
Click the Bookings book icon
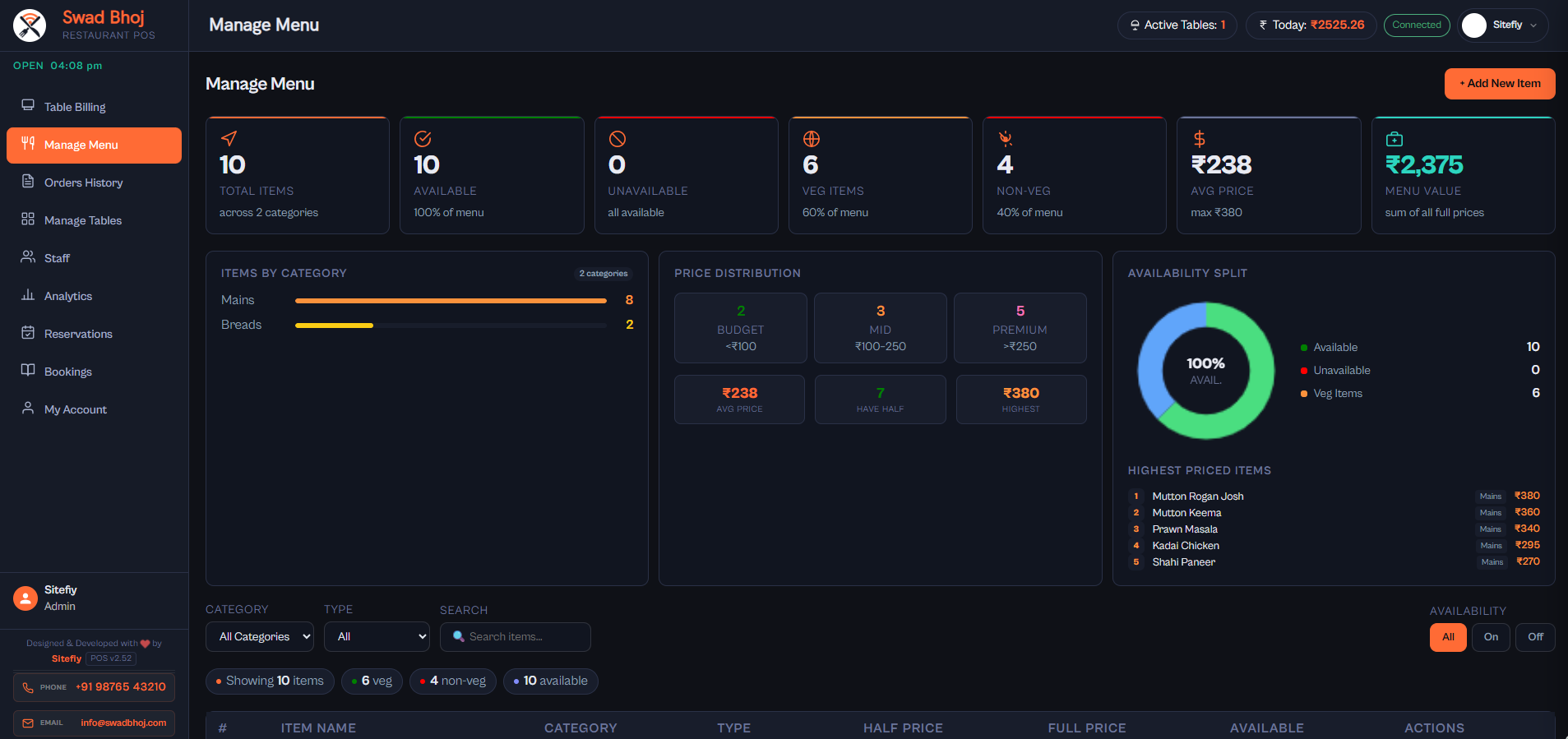point(28,371)
